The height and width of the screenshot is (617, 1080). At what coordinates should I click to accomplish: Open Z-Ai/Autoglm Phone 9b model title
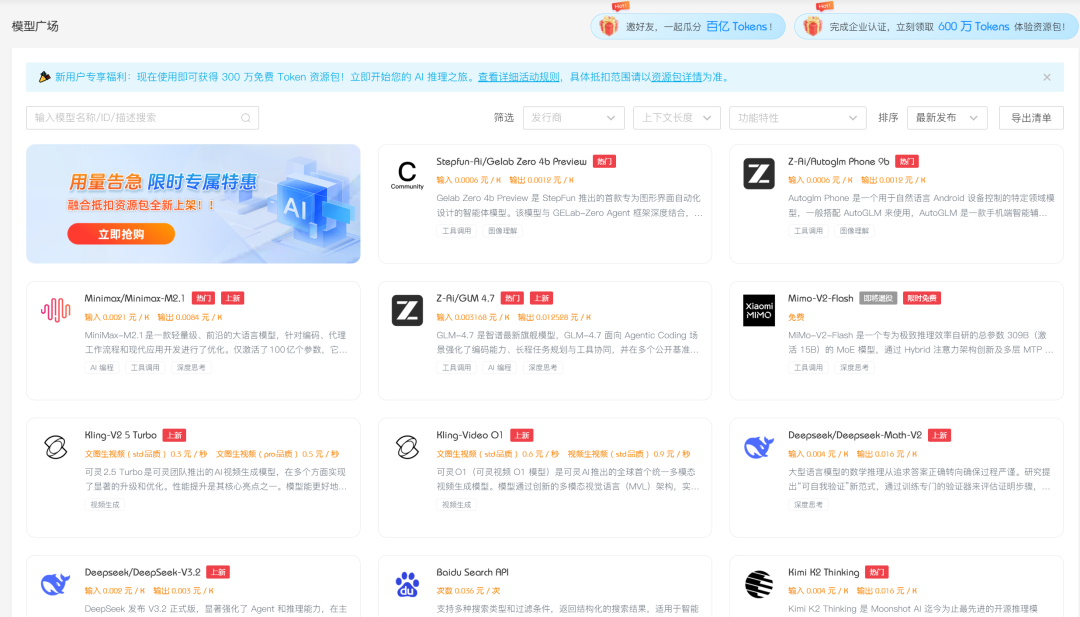pyautogui.click(x=838, y=162)
